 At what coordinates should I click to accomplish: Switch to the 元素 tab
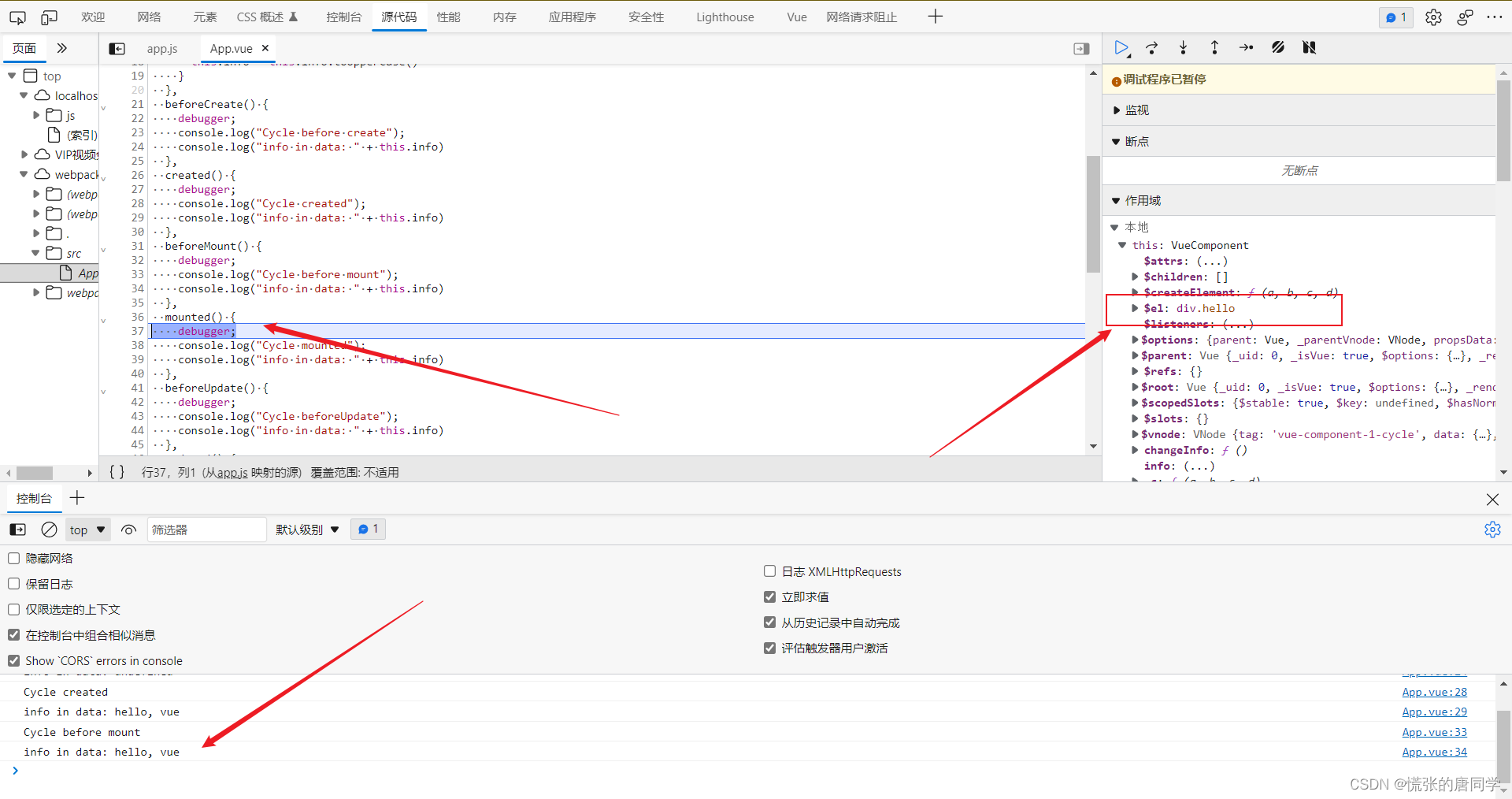205,17
